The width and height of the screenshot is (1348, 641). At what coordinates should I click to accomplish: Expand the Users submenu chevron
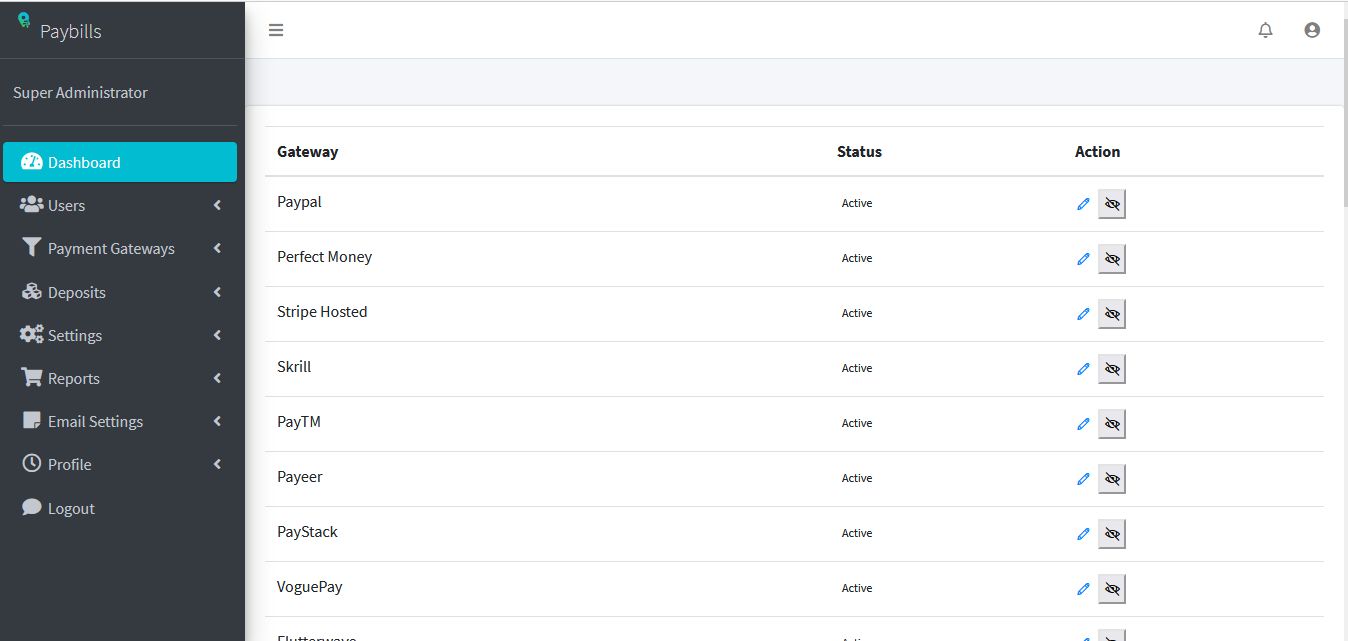point(217,205)
